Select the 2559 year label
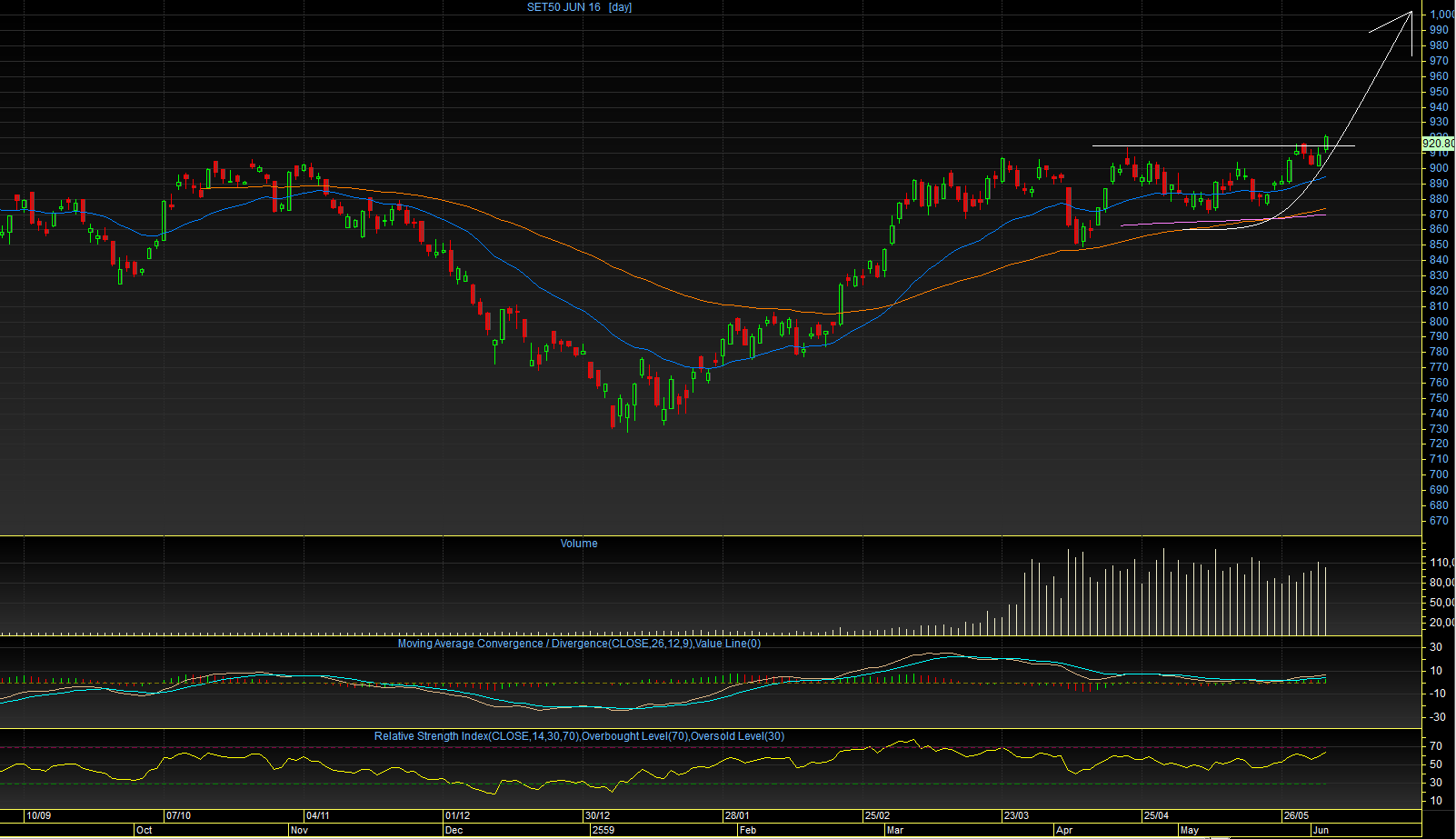Screen dimensions: 1456x839 [603, 830]
